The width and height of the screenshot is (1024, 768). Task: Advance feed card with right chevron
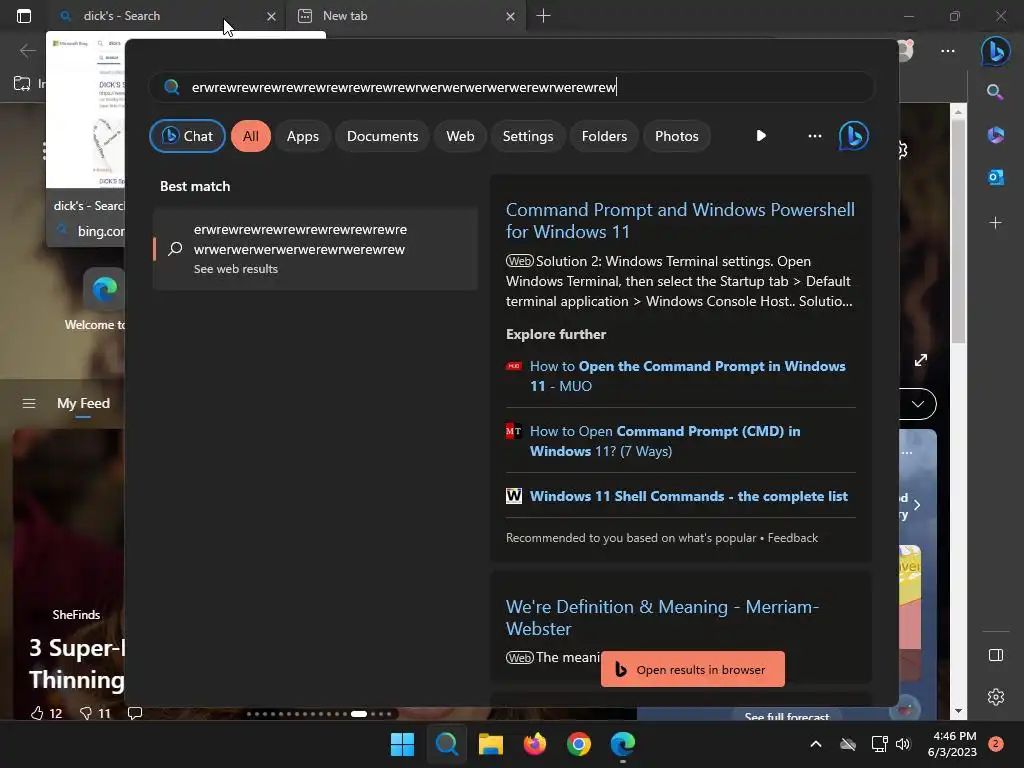point(918,505)
